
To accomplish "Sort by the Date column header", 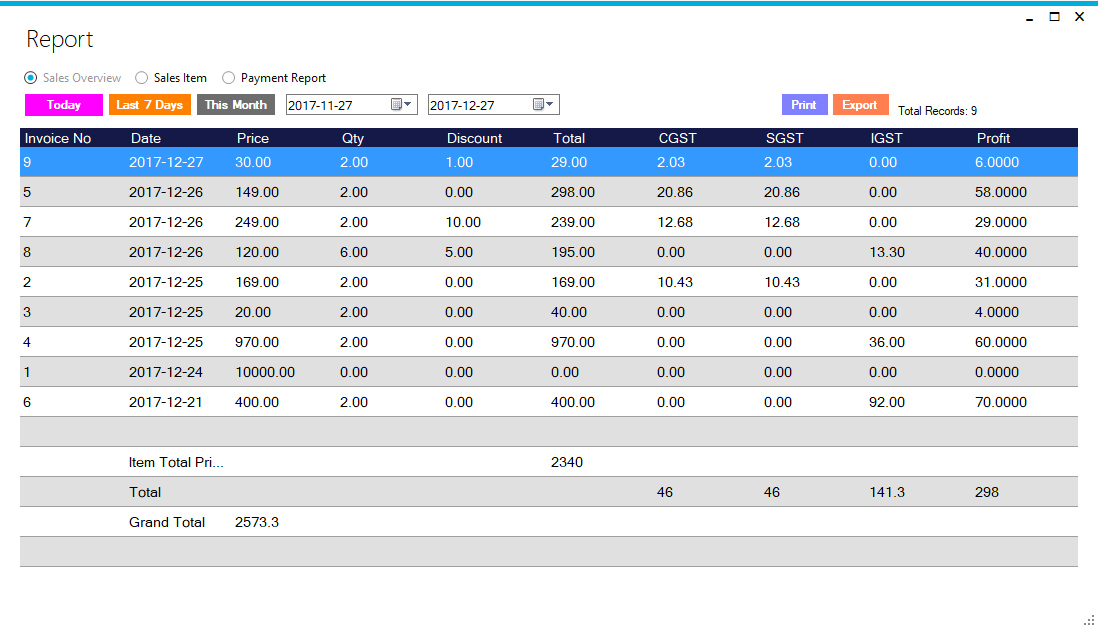I will click(146, 139).
